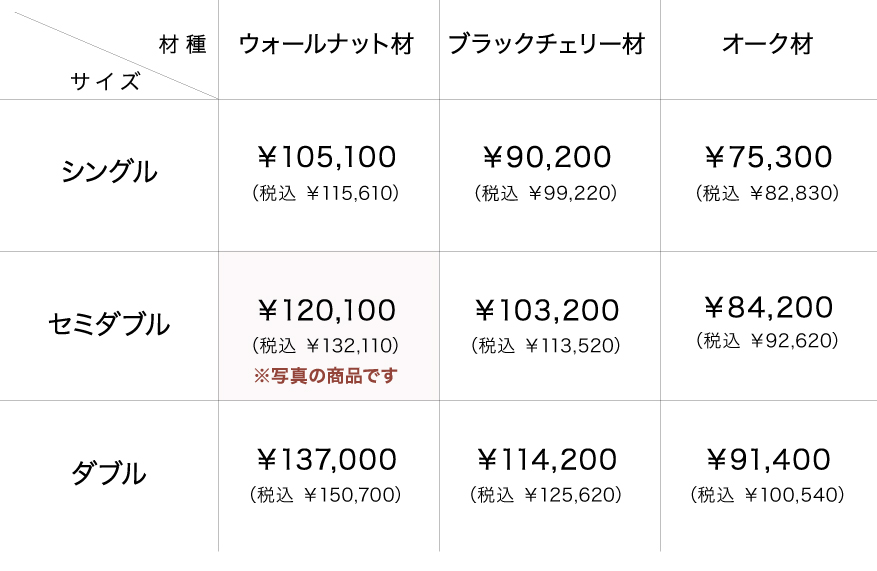Select the セミダブル row label
This screenshot has height=571, width=877.
click(109, 324)
